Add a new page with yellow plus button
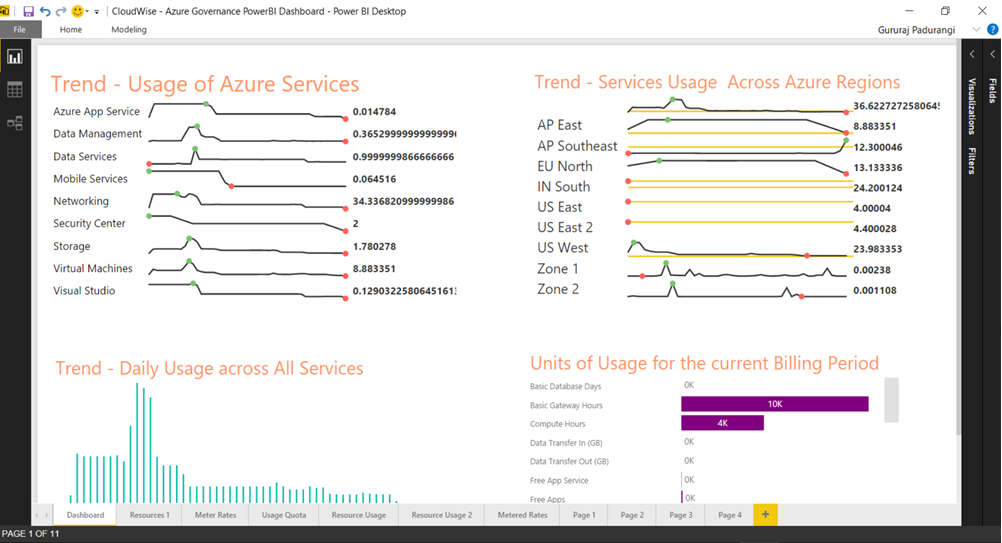The width and height of the screenshot is (1002, 543). pos(766,515)
